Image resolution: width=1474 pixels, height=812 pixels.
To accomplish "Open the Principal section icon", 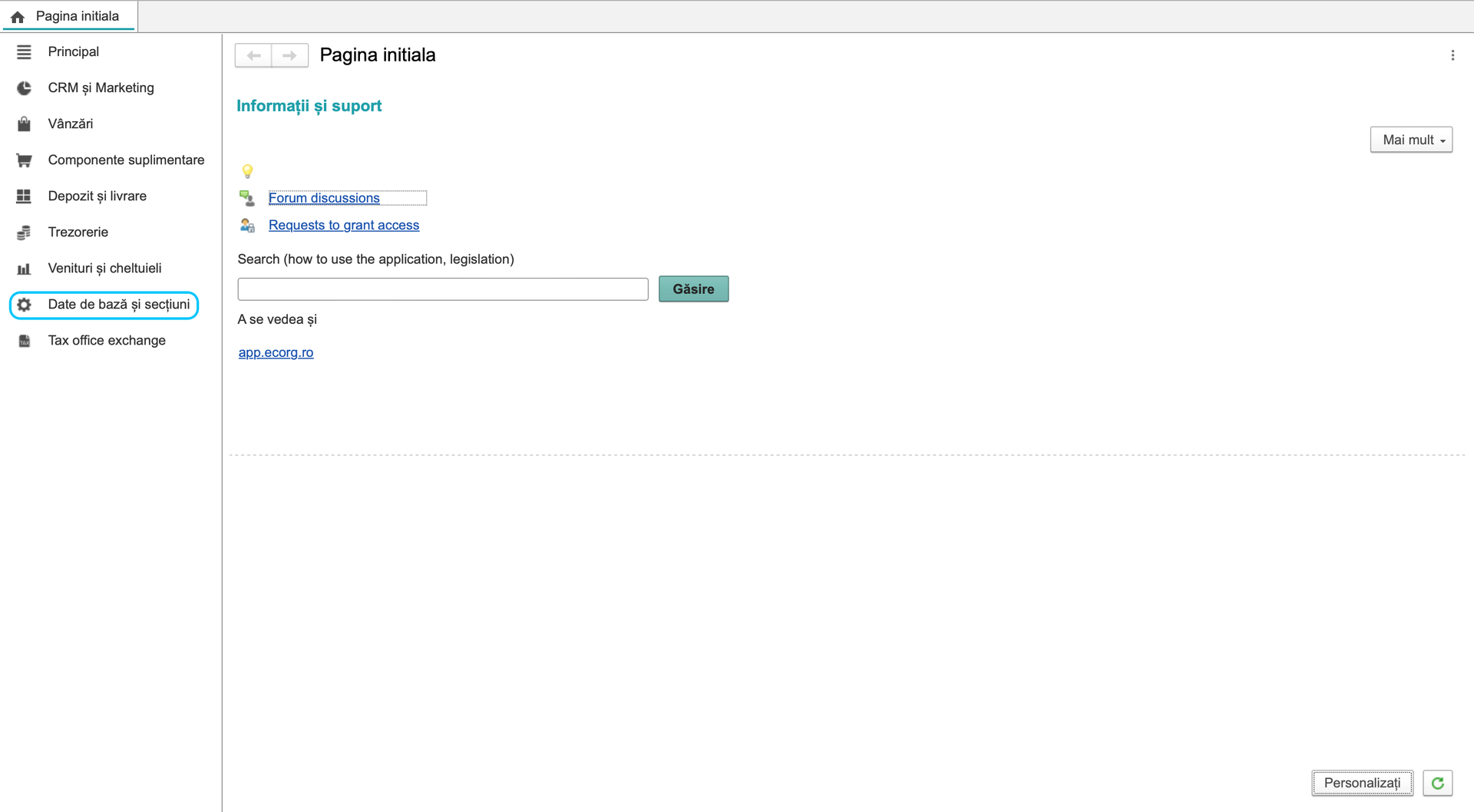I will tap(24, 51).
